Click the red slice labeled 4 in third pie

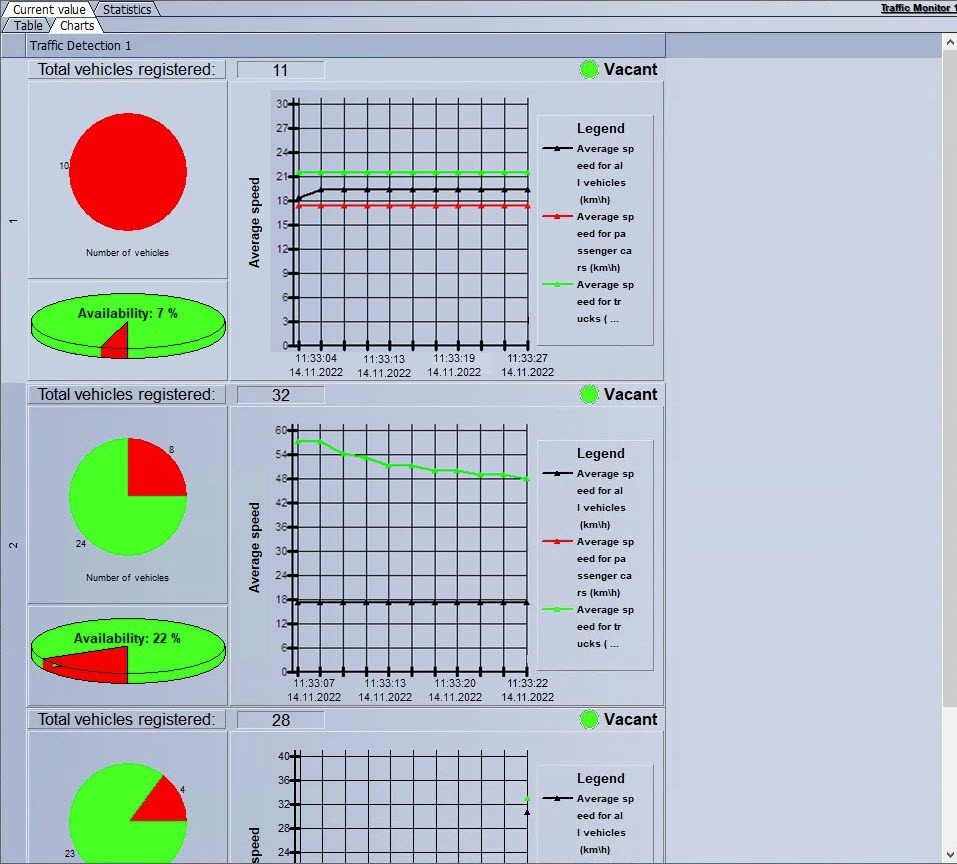point(162,801)
